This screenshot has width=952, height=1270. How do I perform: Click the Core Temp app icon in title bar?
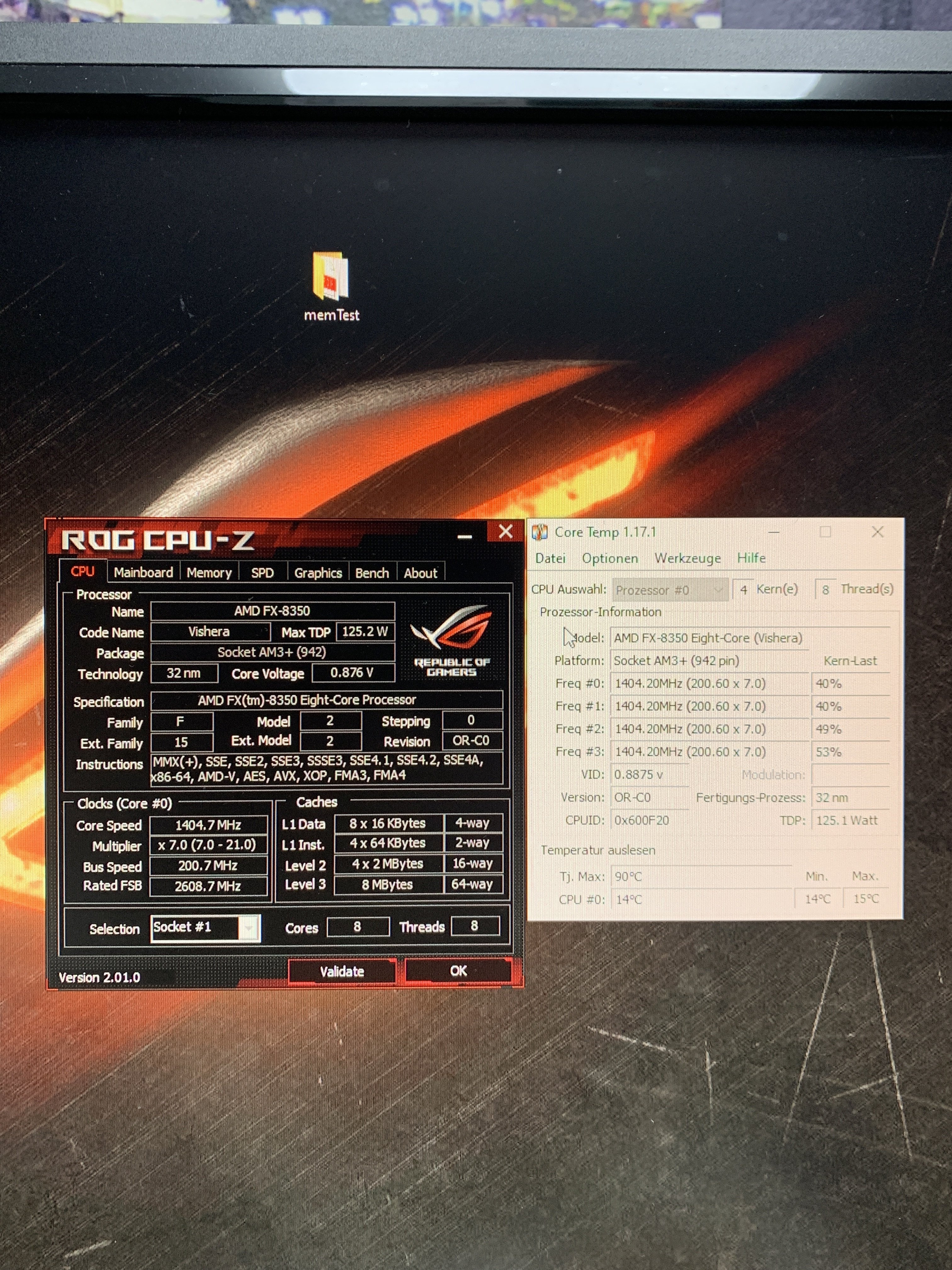[539, 532]
